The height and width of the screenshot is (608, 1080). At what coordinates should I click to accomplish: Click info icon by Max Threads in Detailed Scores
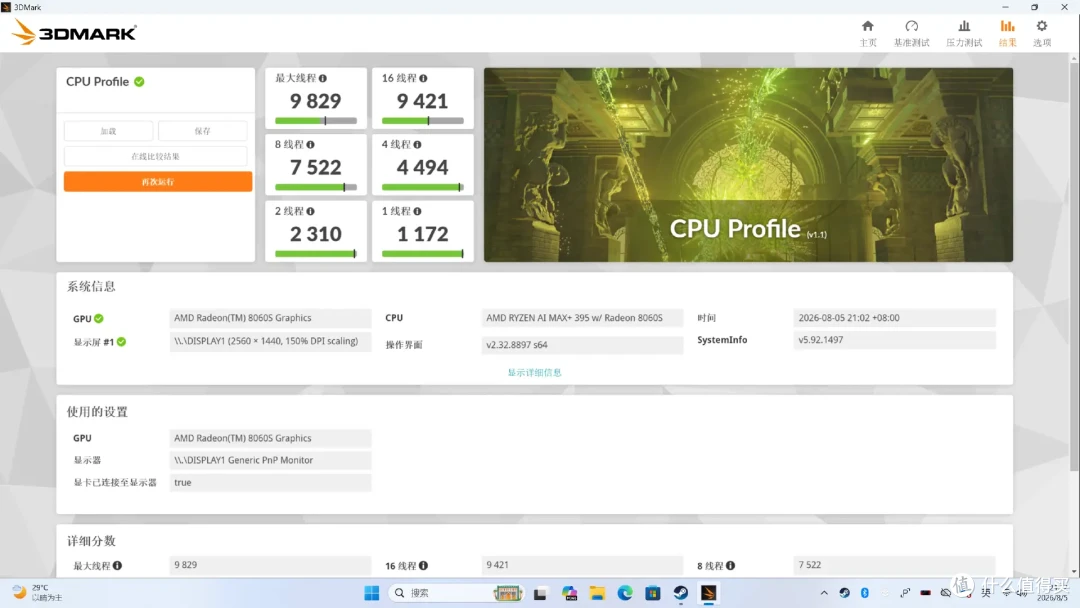click(118, 565)
